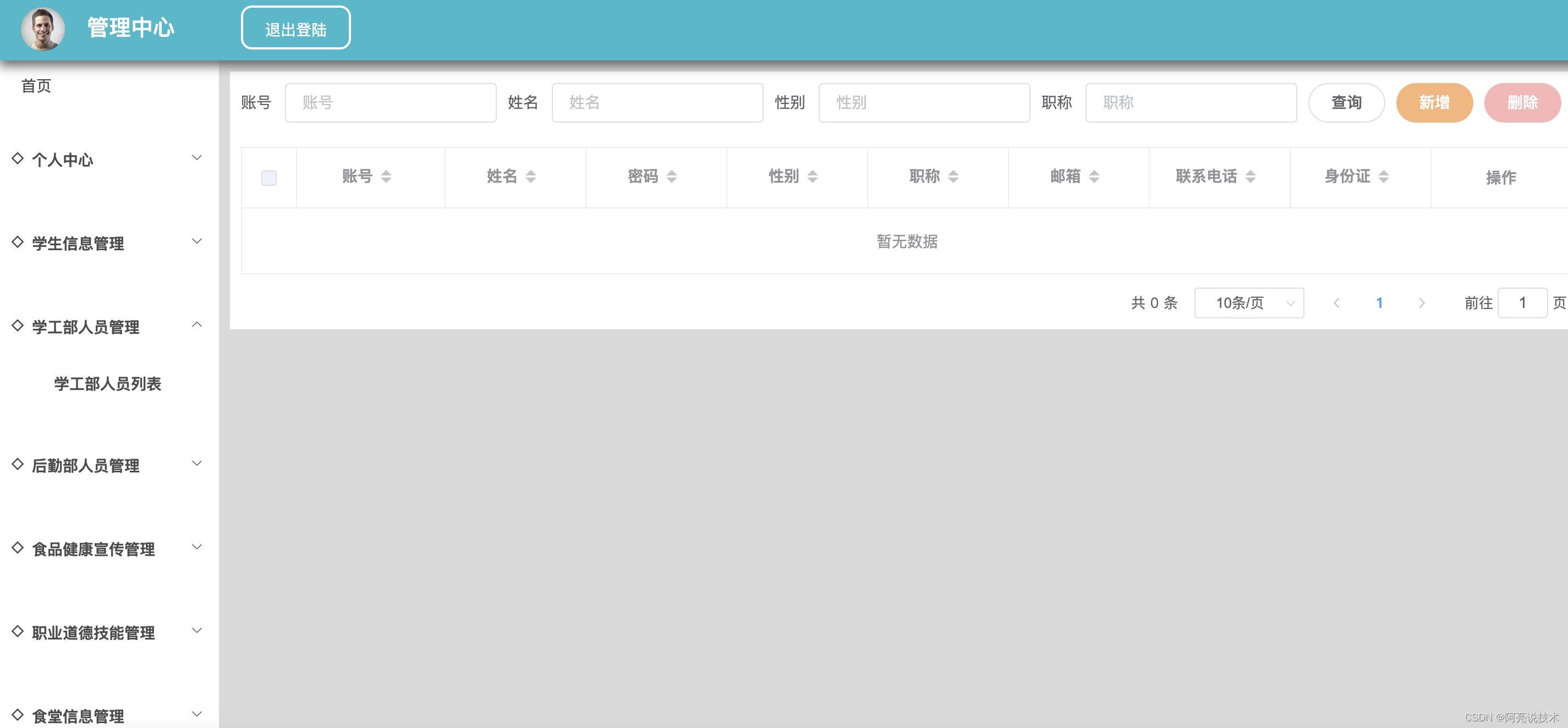This screenshot has height=728, width=1568.
Task: Click the user avatar picture
Action: click(42, 29)
